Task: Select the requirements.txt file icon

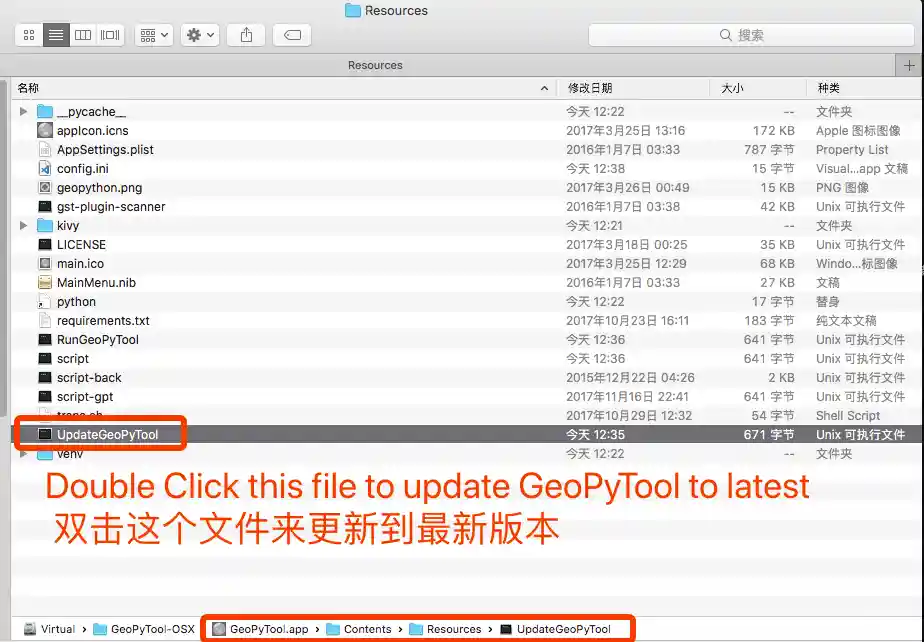Action: pyautogui.click(x=45, y=320)
